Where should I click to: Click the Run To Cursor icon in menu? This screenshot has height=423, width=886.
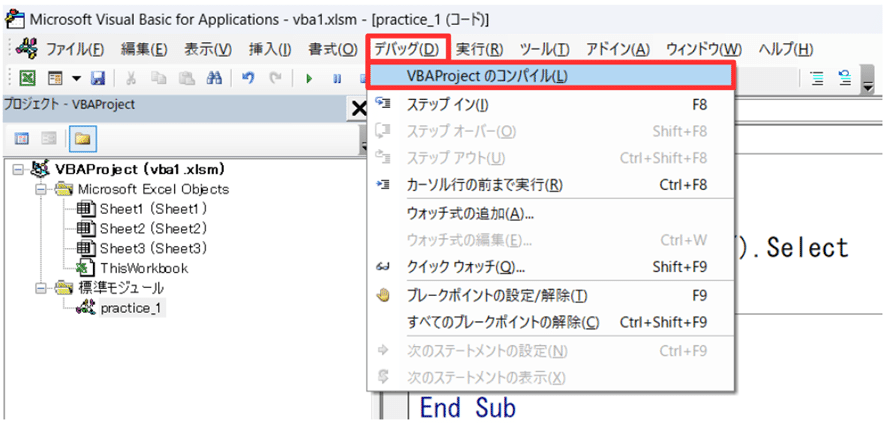[383, 184]
